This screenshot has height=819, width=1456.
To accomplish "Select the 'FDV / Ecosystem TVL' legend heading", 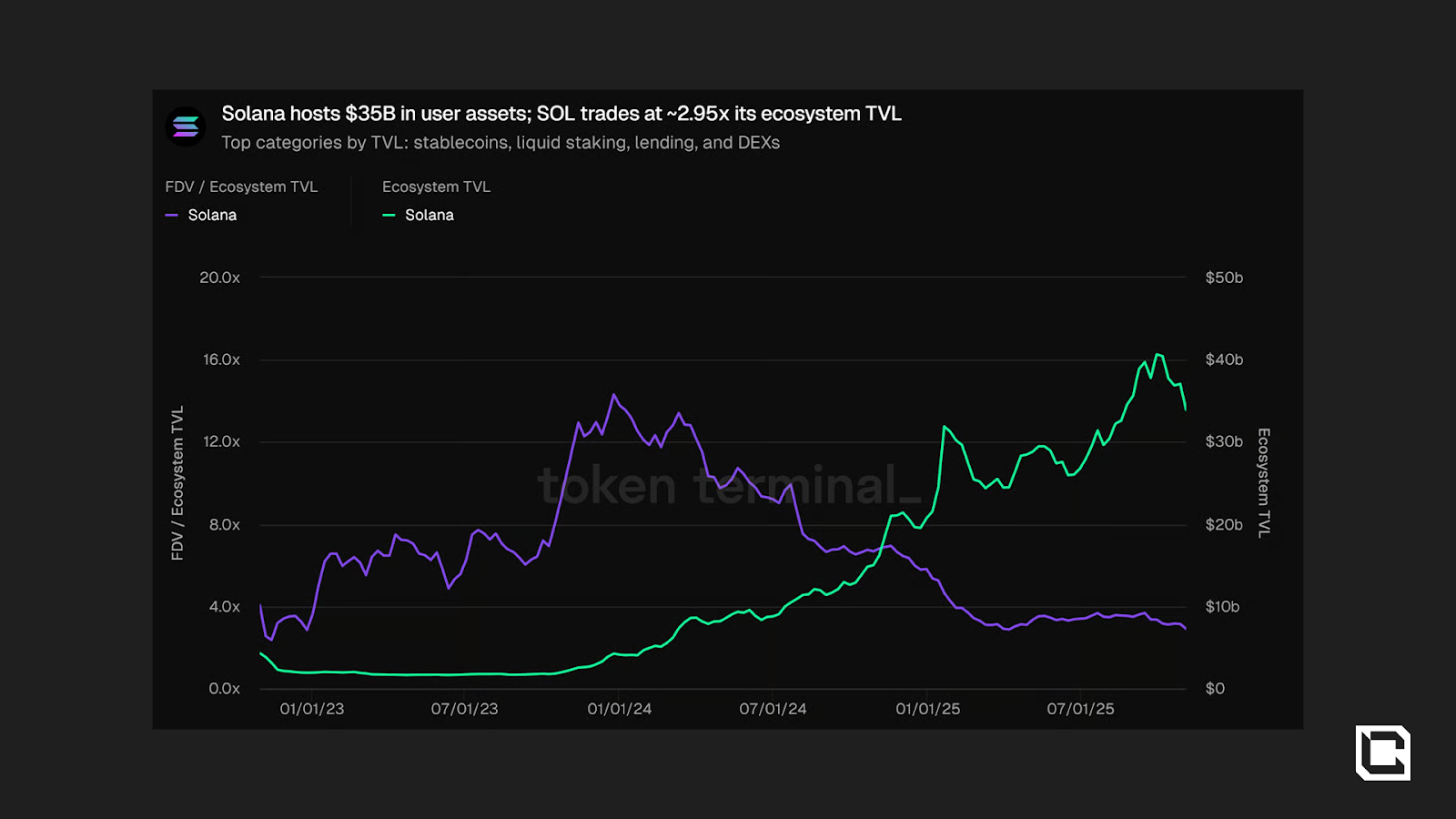I will coord(241,187).
